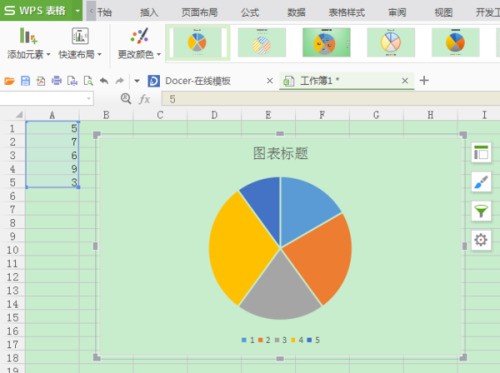Switch to the 表格样式 tab
Screen dimensions: 500x373
coord(347,13)
